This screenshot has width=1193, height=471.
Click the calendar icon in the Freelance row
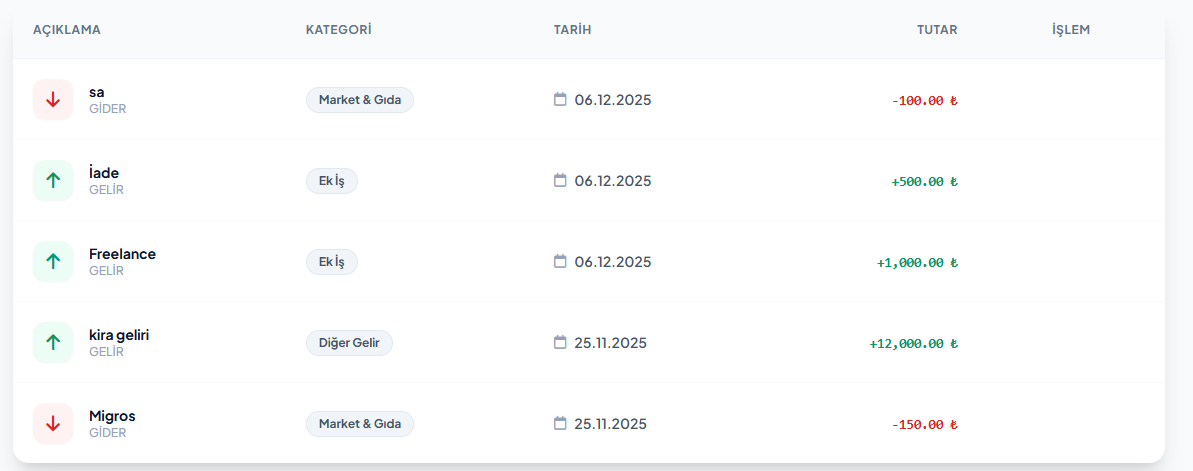(560, 261)
